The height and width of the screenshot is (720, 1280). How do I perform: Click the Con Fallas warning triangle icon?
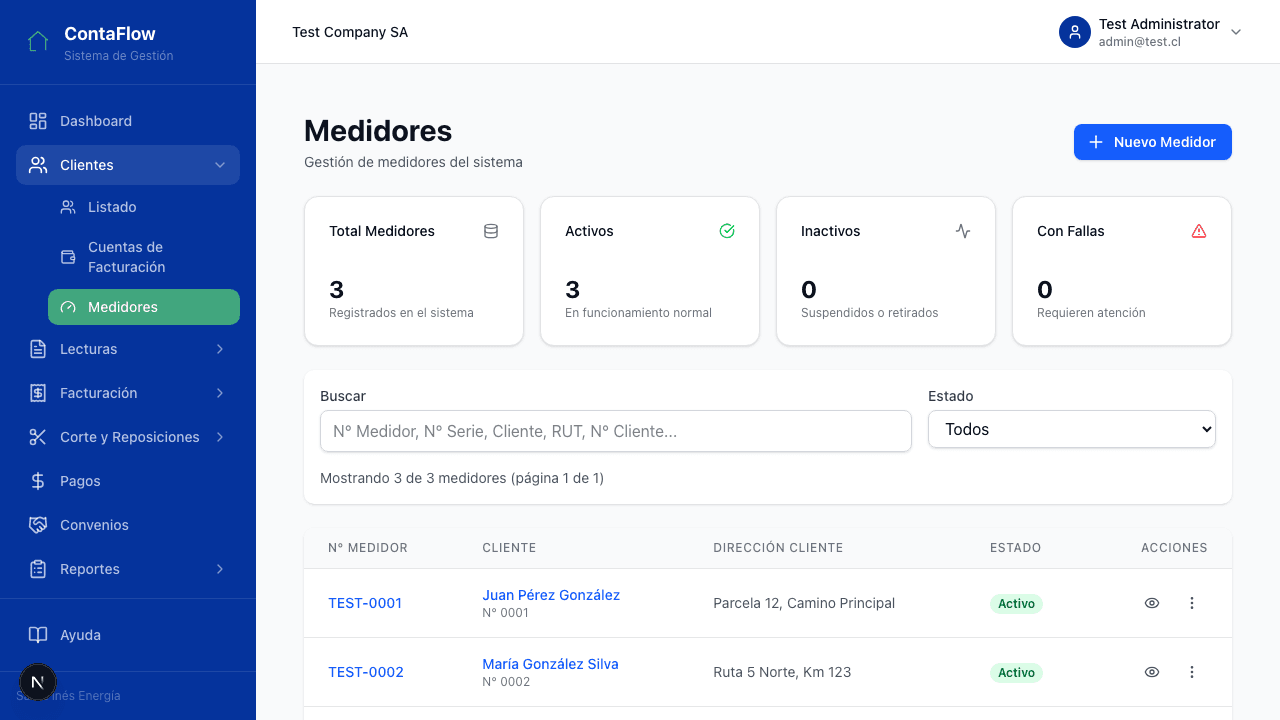[1199, 231]
